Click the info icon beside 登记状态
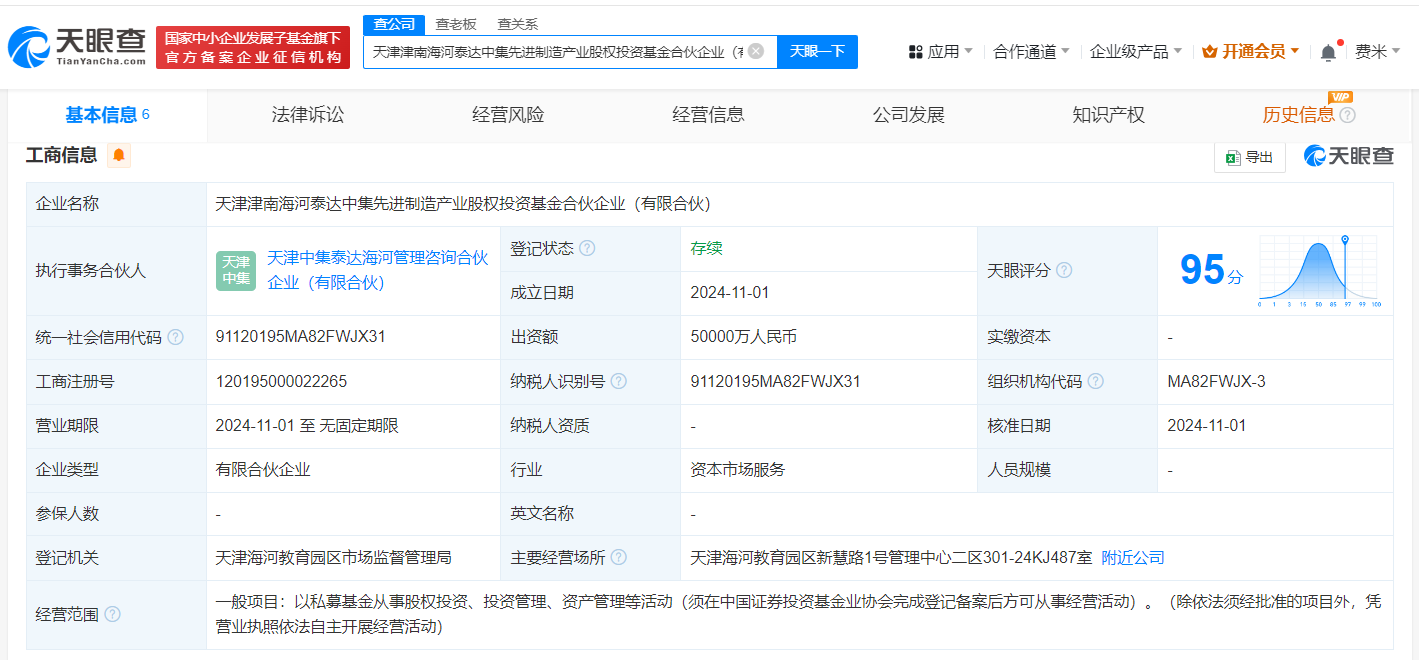Screen dimensions: 1419x660 pos(587,248)
